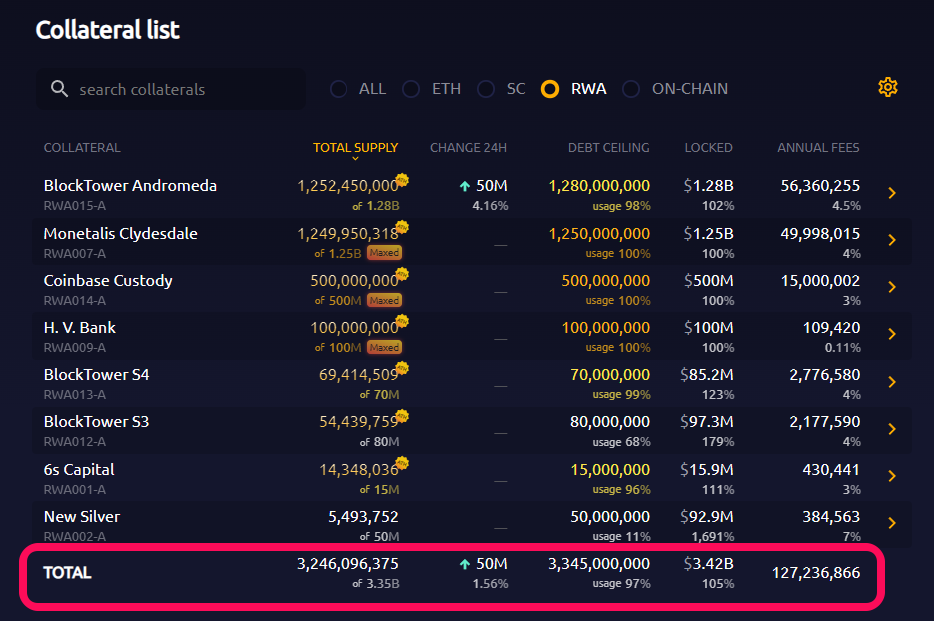Viewport: 934px width, 621px height.
Task: Click the badge icon beside BlockTower Andromeda supply
Action: point(402,180)
